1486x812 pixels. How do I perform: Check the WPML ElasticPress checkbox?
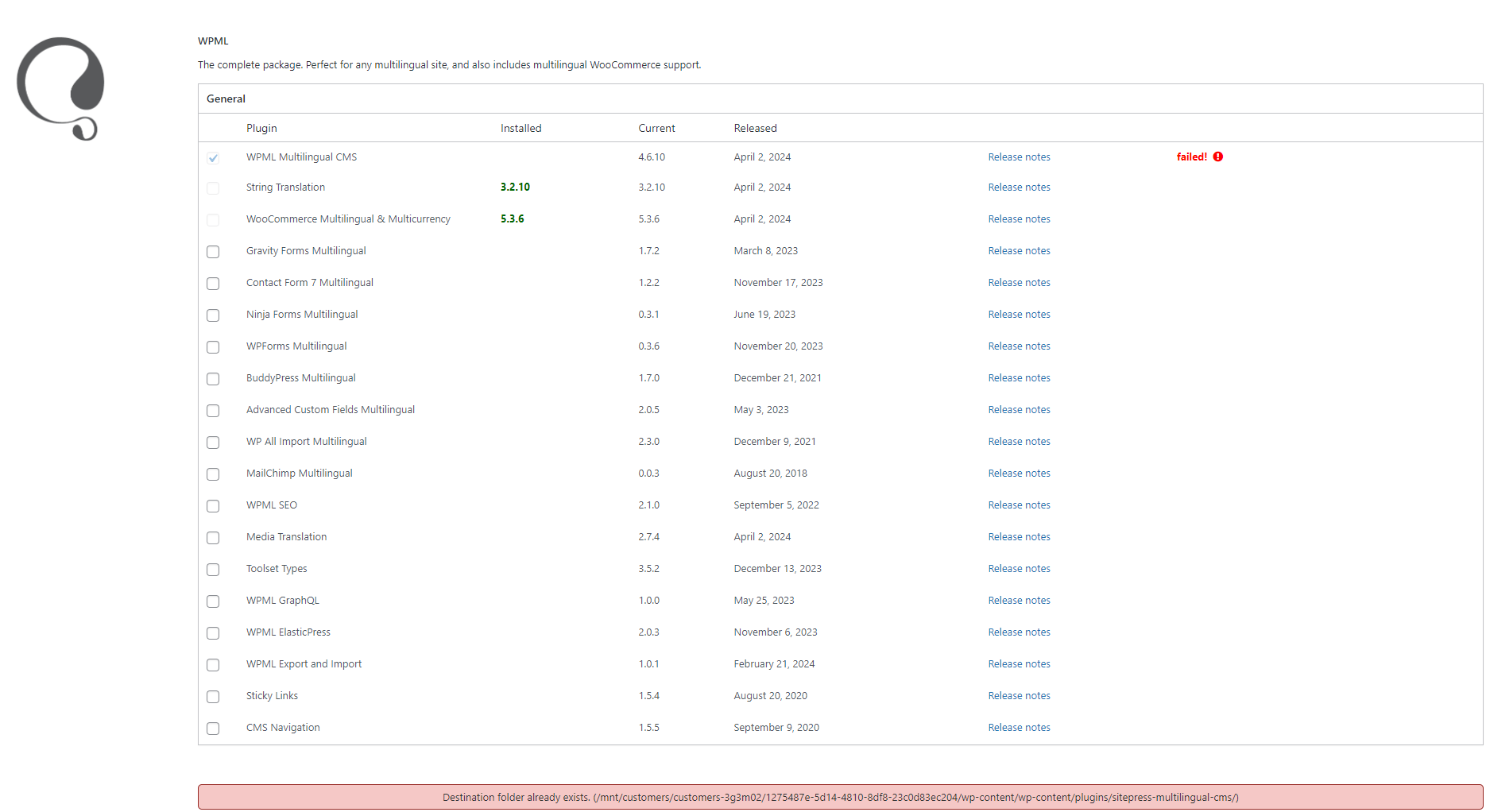[x=213, y=633]
